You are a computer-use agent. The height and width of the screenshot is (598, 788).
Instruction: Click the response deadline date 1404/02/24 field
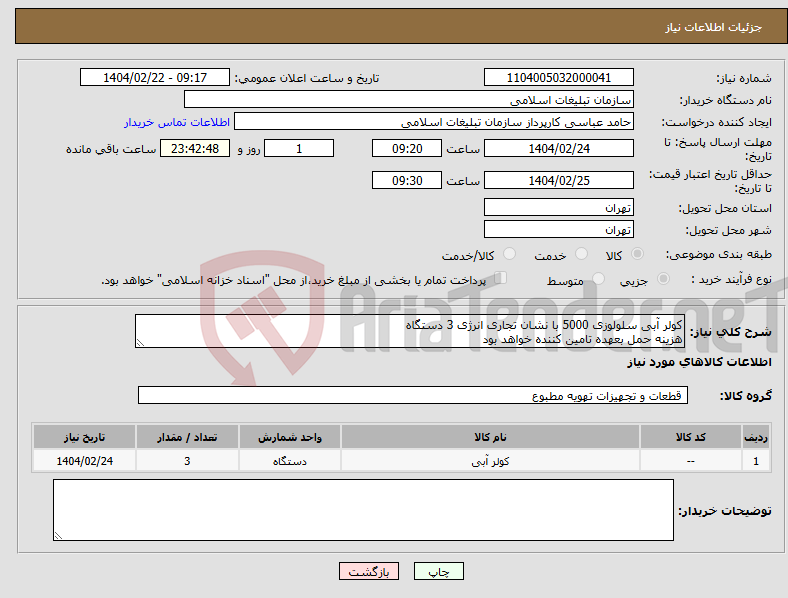559,148
